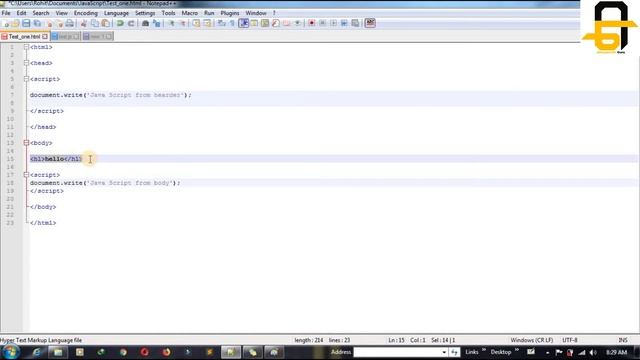Collapse the html fold marker on line 1
The image size is (640, 360).
(26, 47)
